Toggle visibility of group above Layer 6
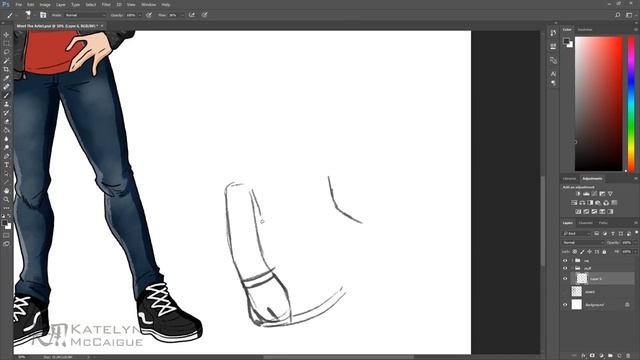This screenshot has height=360, width=640. [x=565, y=268]
